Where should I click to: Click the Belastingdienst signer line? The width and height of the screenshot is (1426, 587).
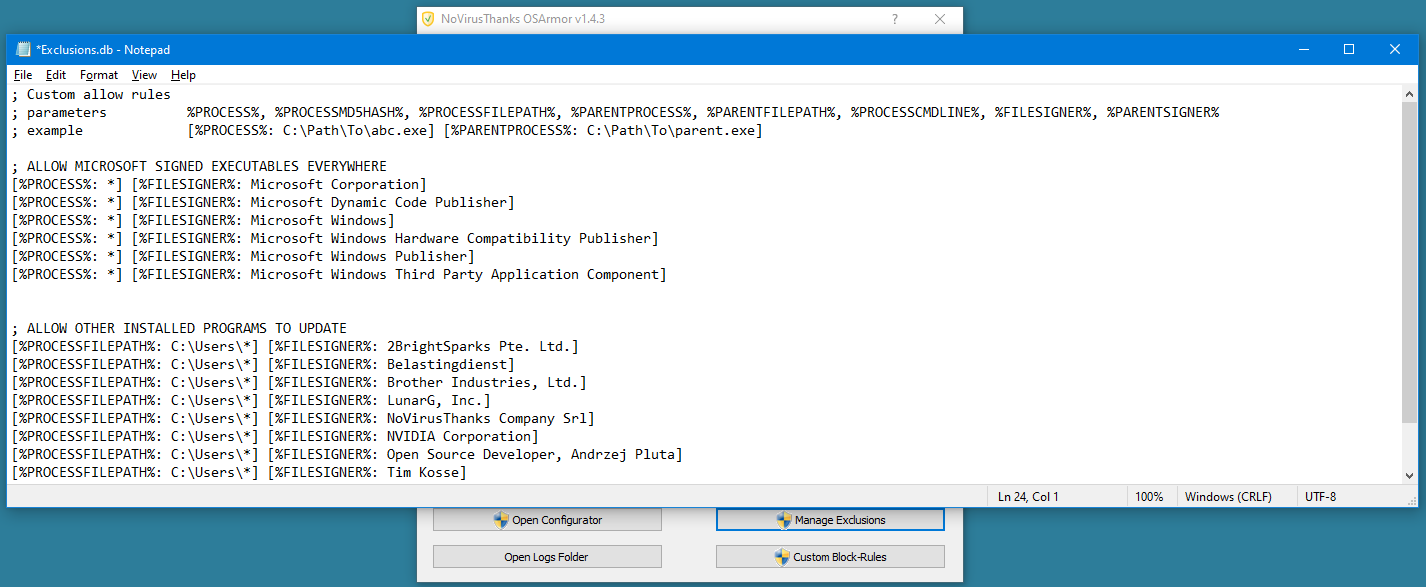click(263, 364)
